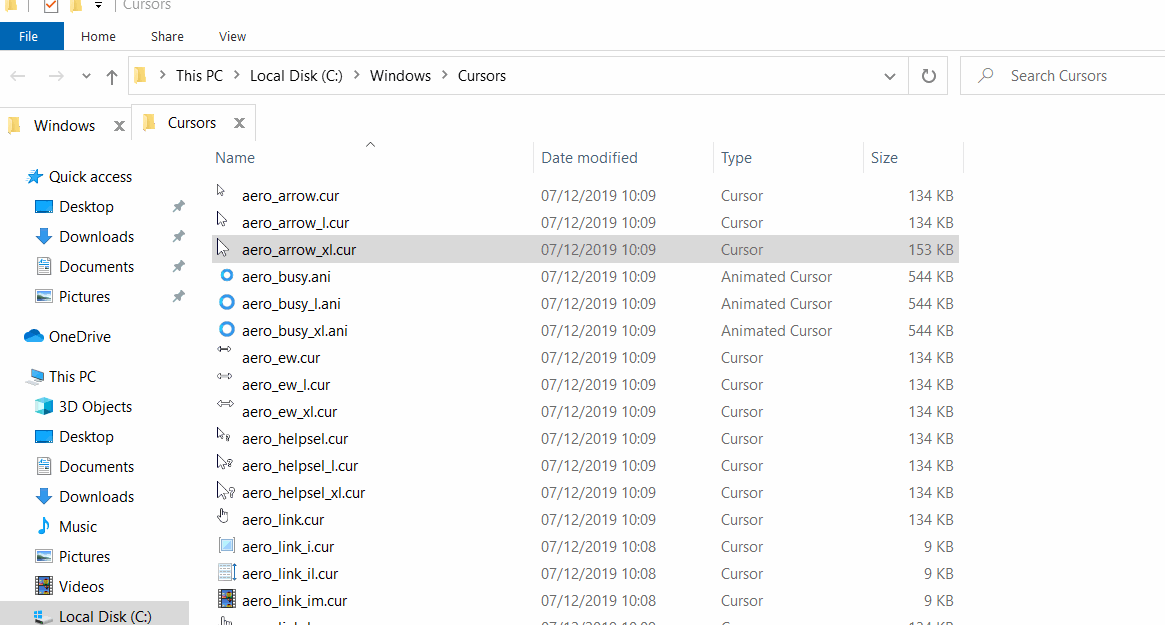Open the Music folder icon
Viewport: 1165px width, 625px height.
pyautogui.click(x=43, y=526)
